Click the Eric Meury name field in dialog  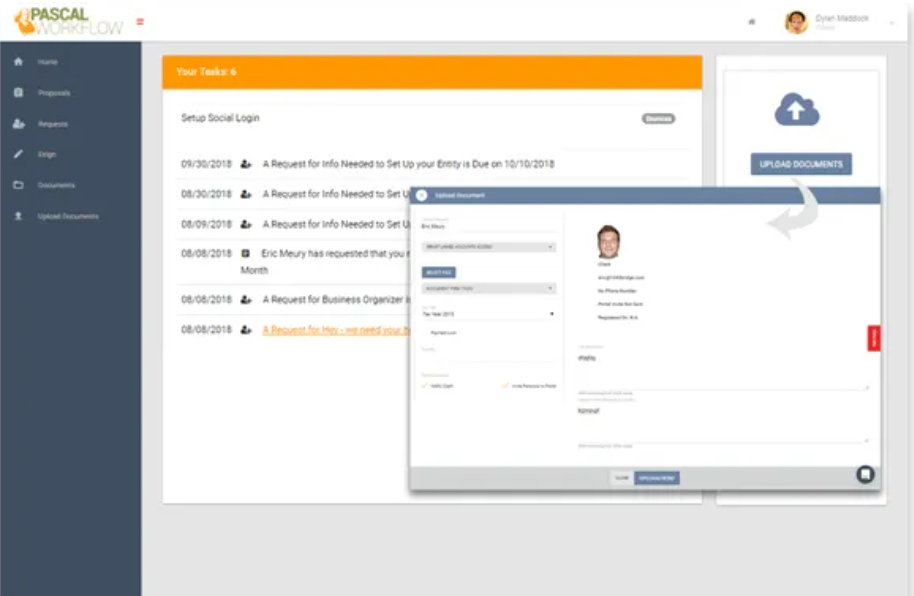(488, 226)
